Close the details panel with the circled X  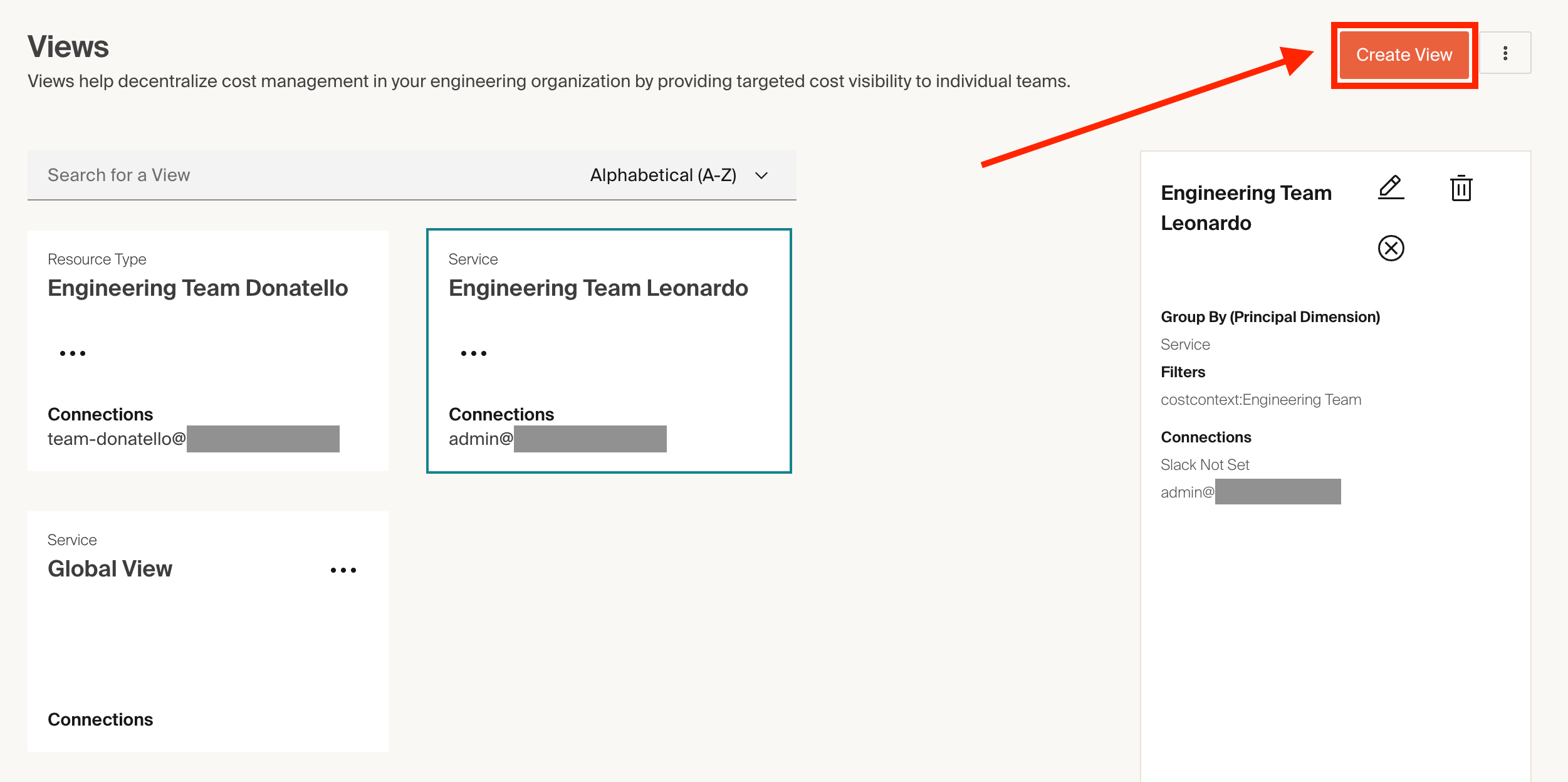(x=1391, y=248)
